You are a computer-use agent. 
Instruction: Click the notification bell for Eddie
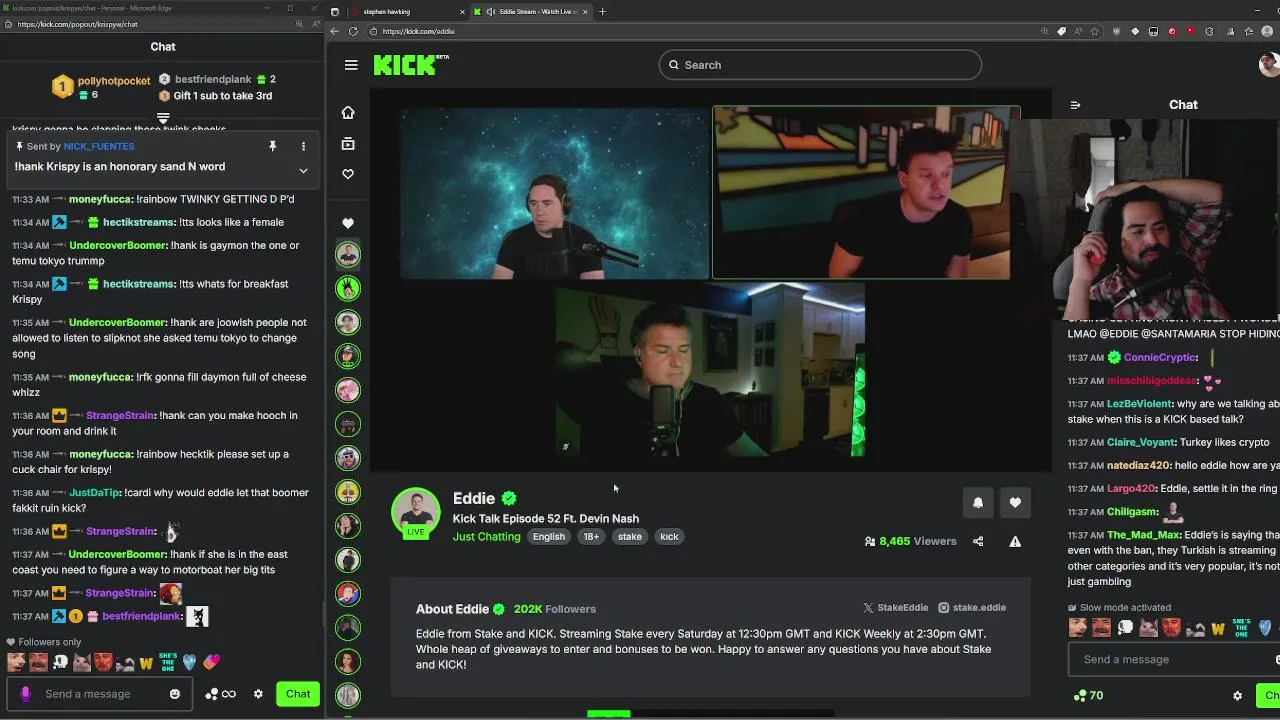tap(978, 503)
